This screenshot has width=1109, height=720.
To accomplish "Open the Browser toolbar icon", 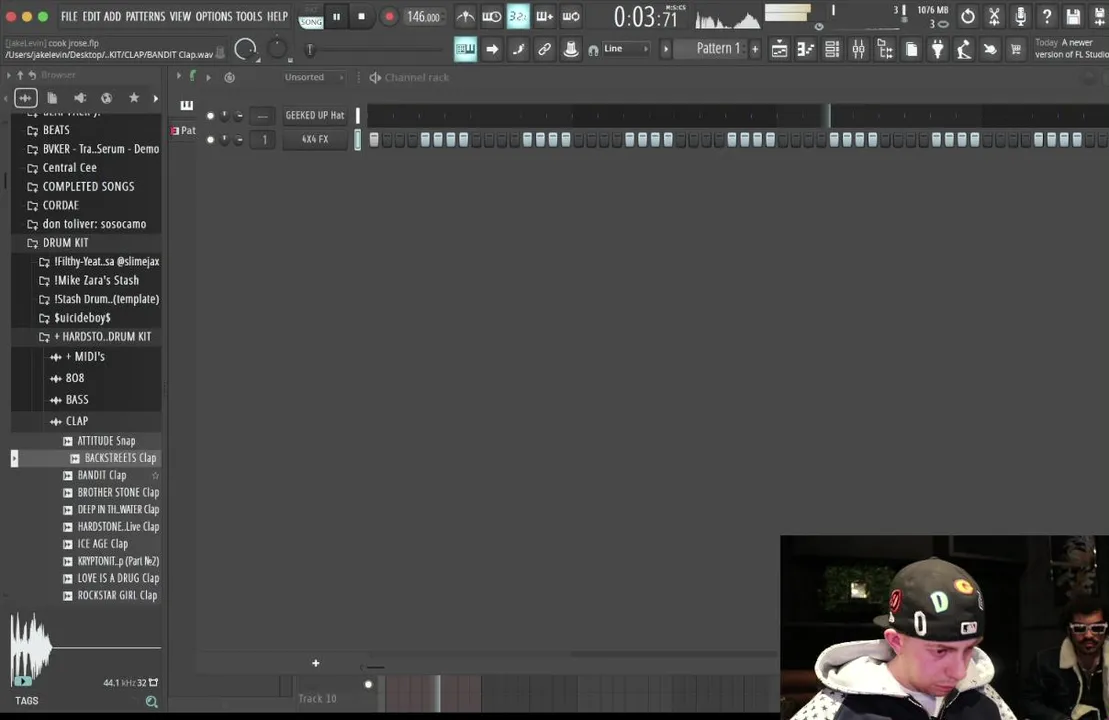I will click(x=885, y=49).
